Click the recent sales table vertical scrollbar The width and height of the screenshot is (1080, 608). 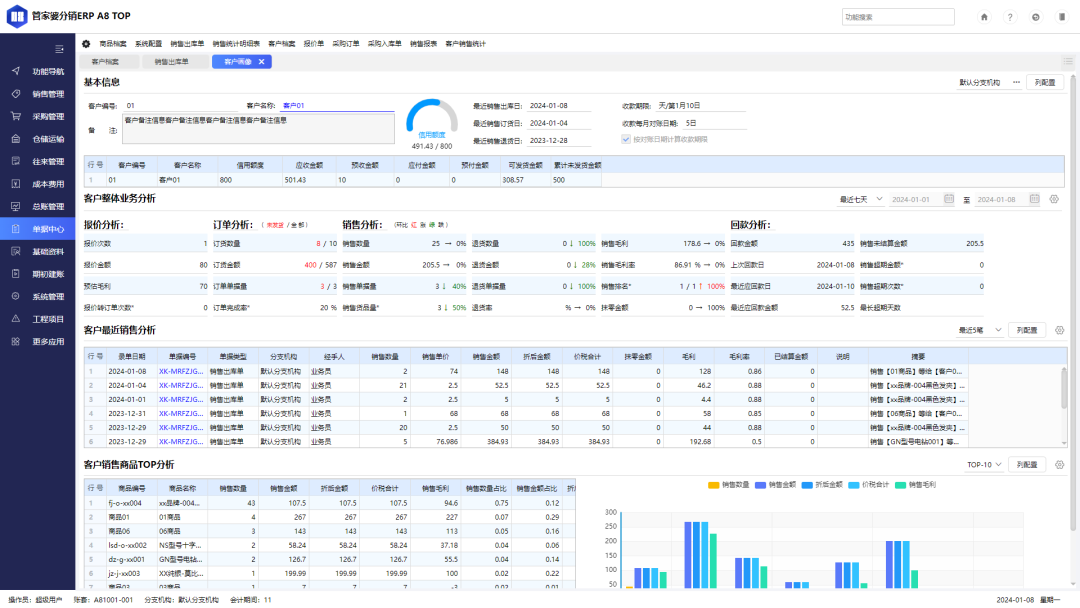pos(1064,388)
